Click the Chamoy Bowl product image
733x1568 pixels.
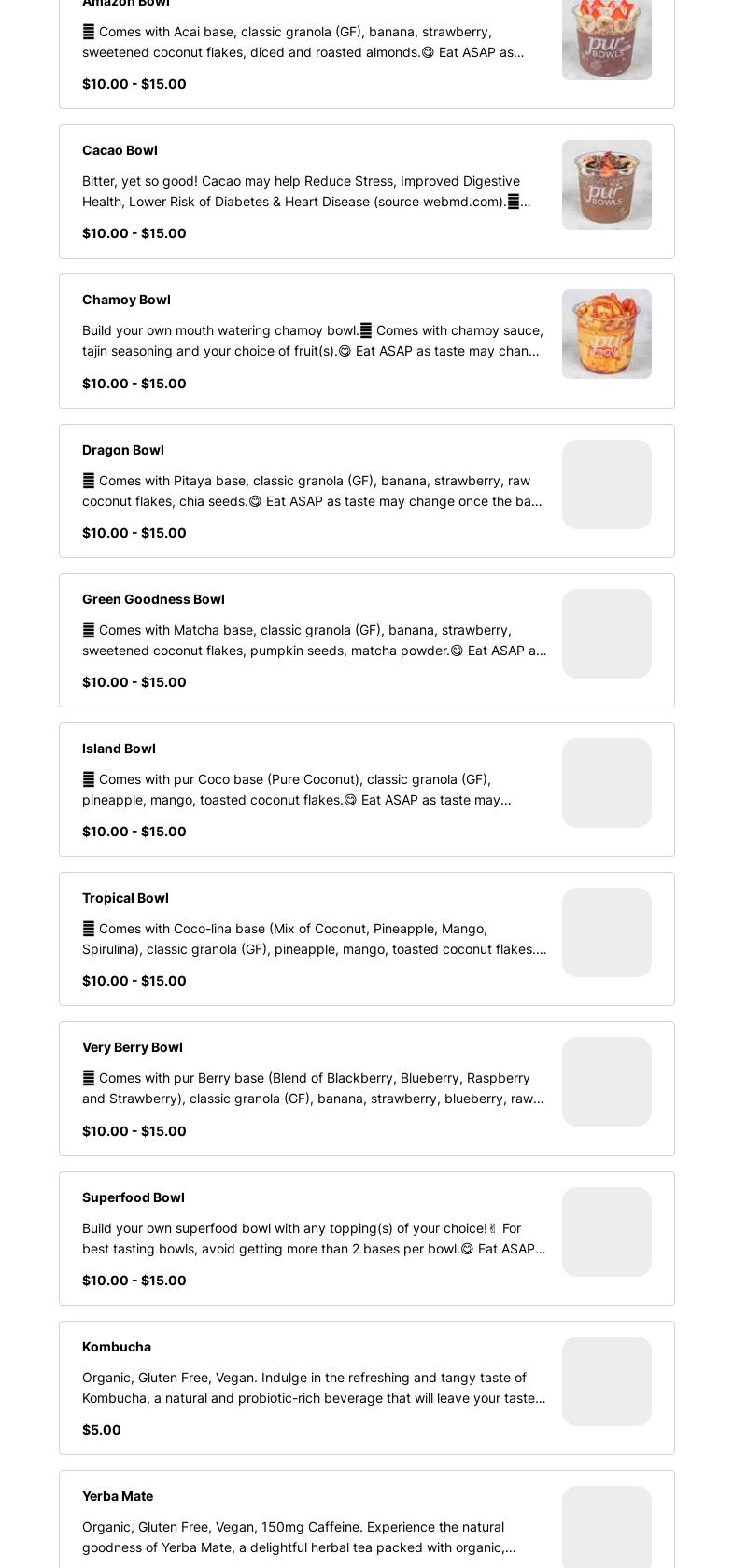[x=606, y=334]
